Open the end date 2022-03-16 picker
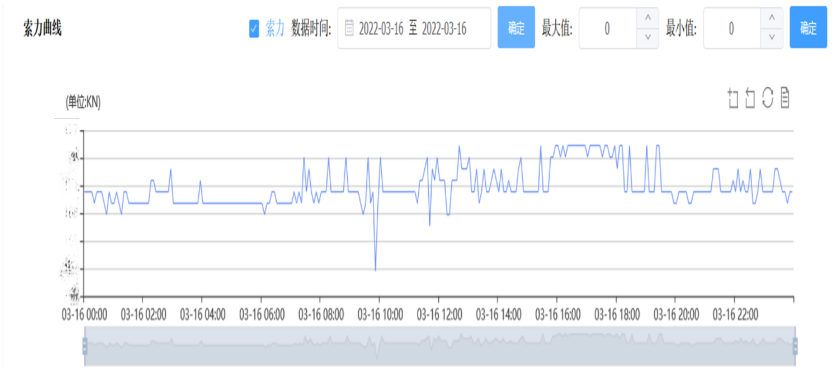 [444, 28]
